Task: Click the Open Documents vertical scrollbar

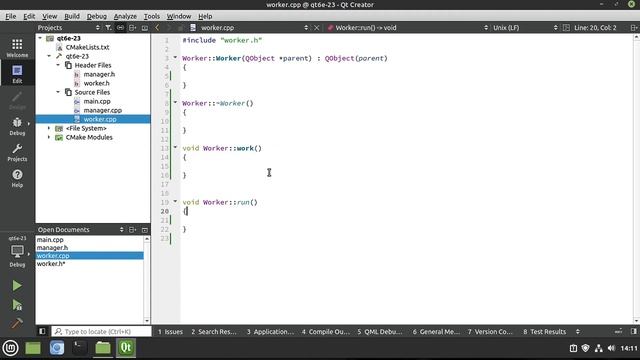Action: point(147,280)
